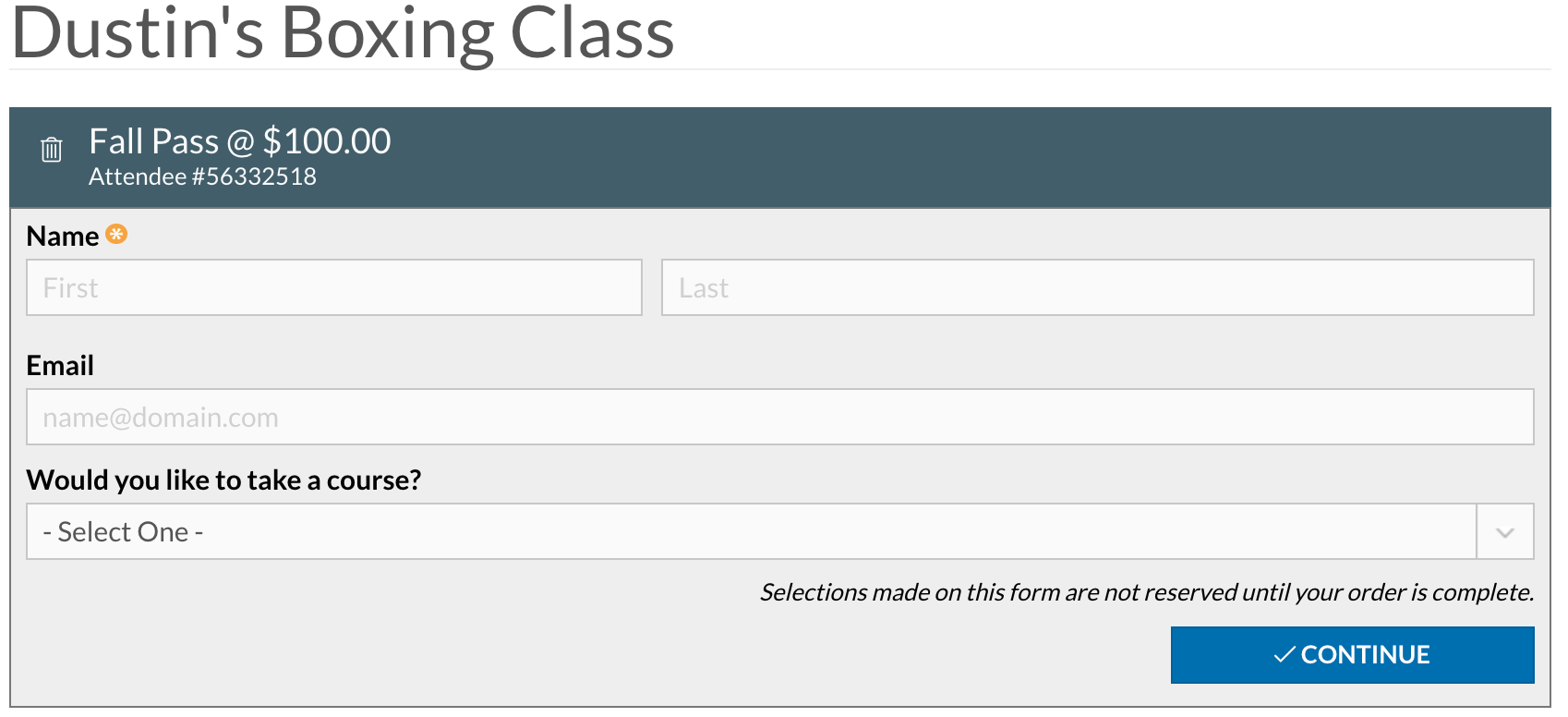Focus the Last name field
Image resolution: width=1568 pixels, height=717 pixels.
pyautogui.click(x=1098, y=287)
